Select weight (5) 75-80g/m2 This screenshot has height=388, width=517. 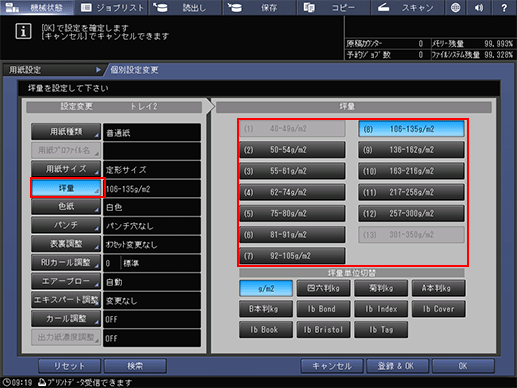coord(292,214)
